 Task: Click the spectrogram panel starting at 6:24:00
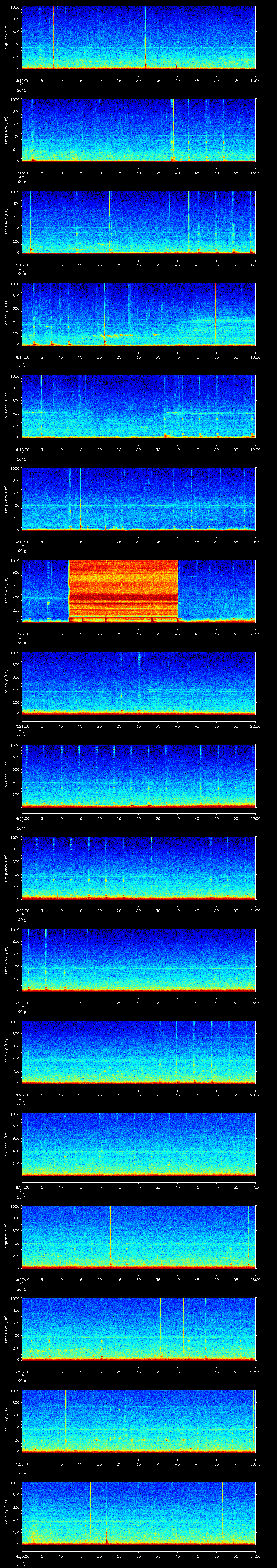[x=139, y=960]
